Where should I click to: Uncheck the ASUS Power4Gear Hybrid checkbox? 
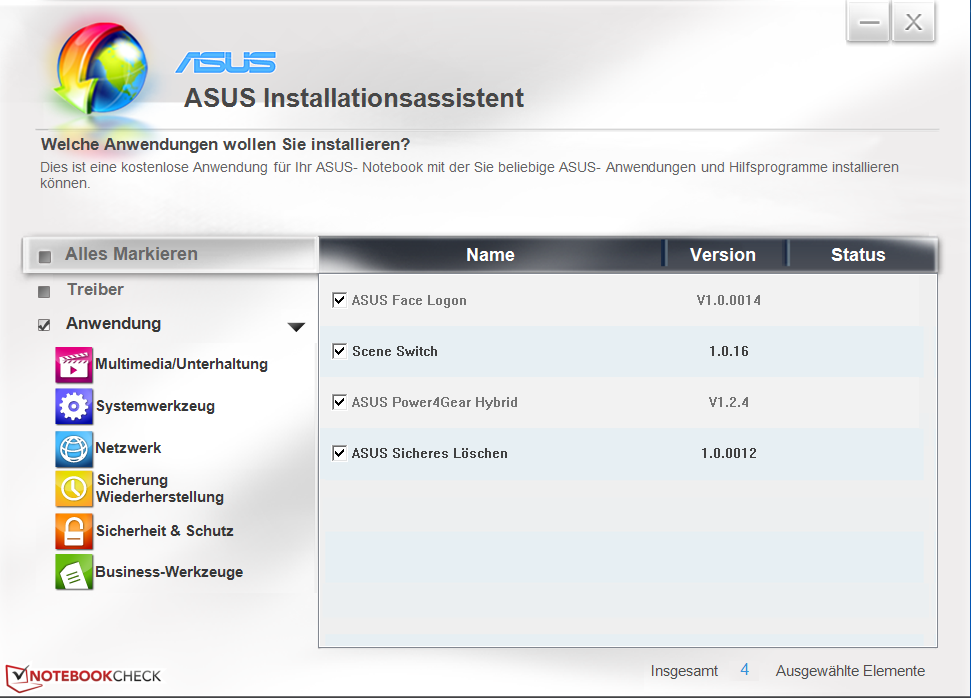pos(339,402)
